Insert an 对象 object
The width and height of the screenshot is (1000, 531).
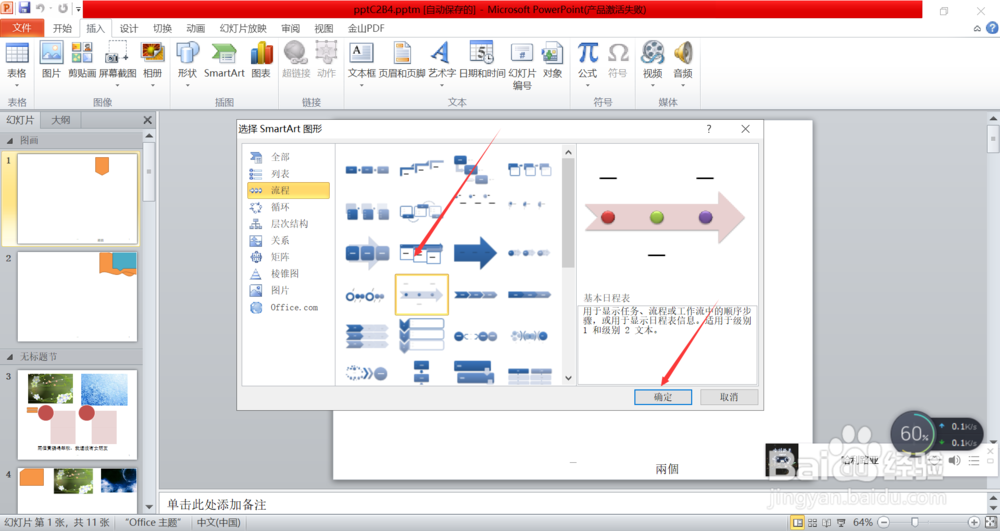552,60
